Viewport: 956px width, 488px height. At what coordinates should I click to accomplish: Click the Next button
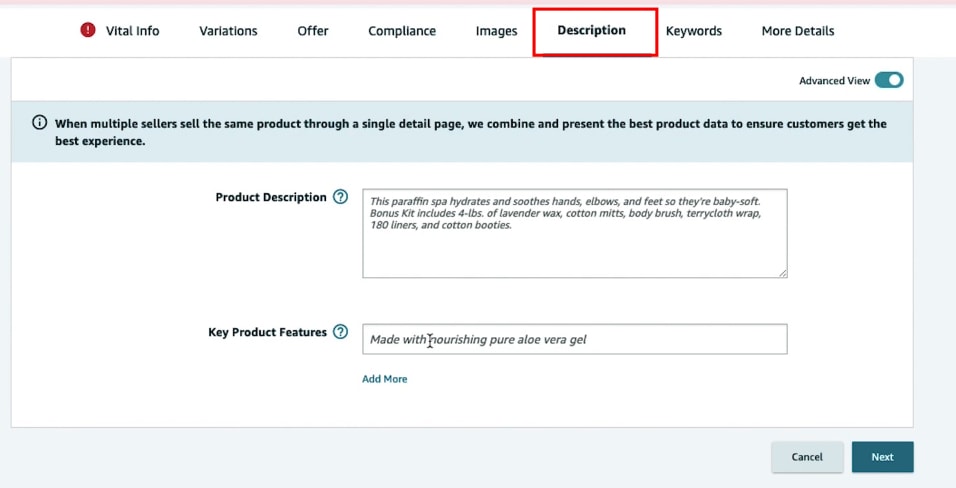(x=882, y=457)
